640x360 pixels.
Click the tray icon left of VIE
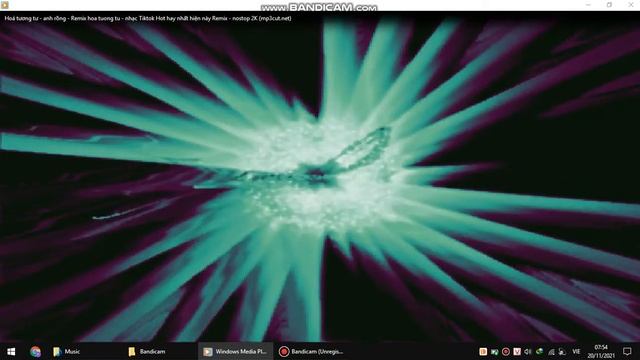pos(562,351)
